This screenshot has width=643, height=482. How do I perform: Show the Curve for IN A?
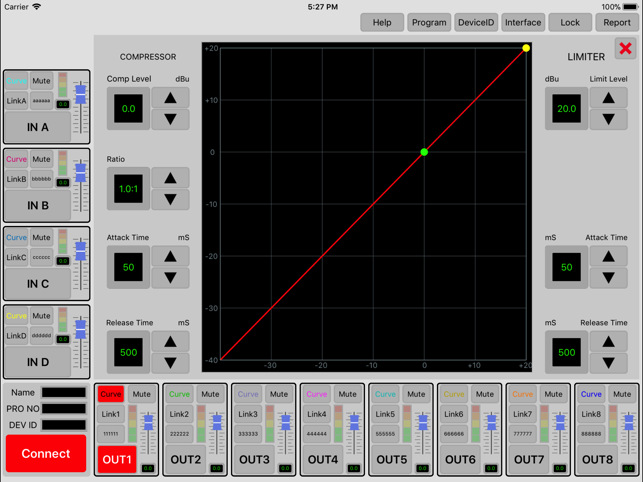[16, 81]
